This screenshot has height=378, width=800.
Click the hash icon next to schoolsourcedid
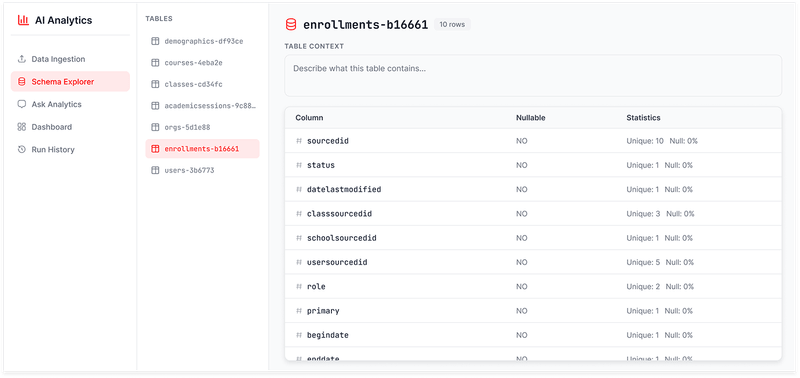(x=299, y=238)
